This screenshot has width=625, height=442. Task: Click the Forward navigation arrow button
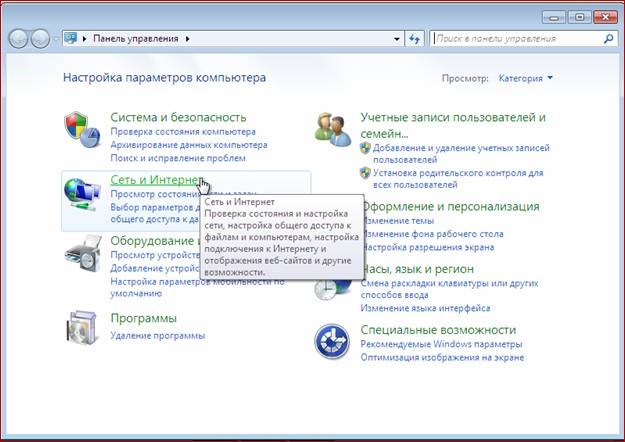40,39
